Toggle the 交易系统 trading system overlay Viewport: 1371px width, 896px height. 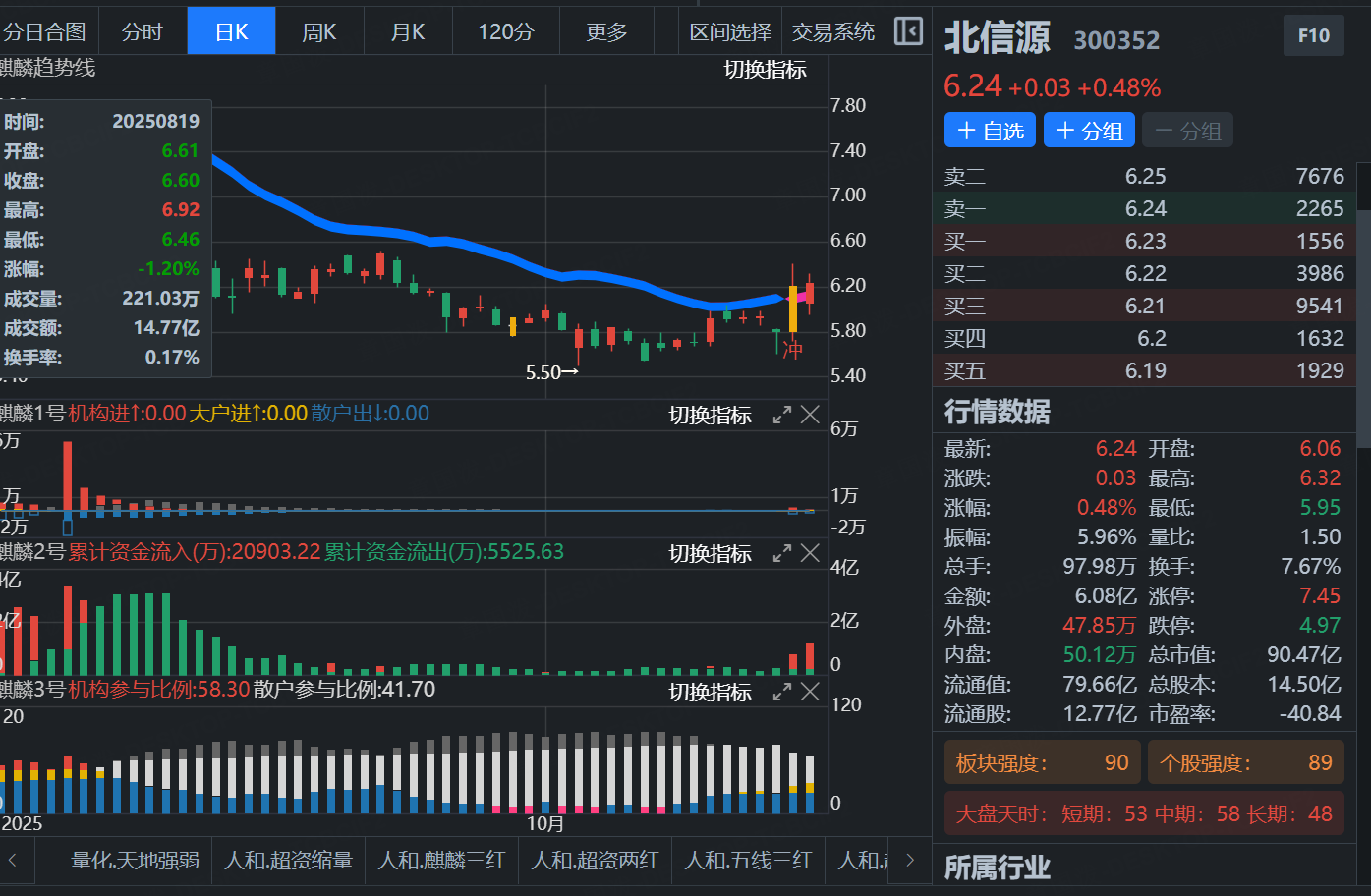coord(832,32)
